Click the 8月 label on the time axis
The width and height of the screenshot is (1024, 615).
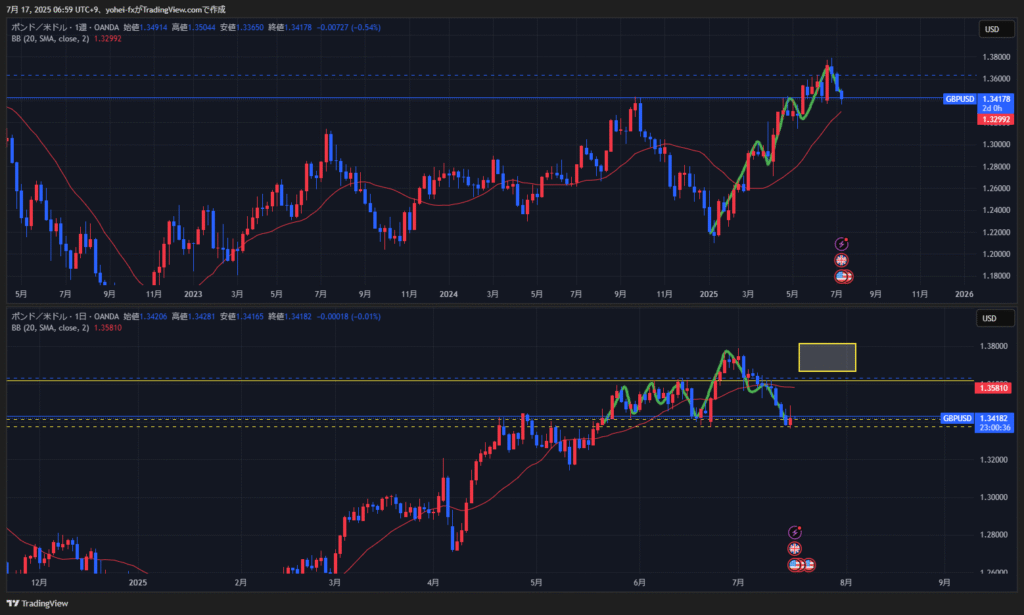coord(846,582)
